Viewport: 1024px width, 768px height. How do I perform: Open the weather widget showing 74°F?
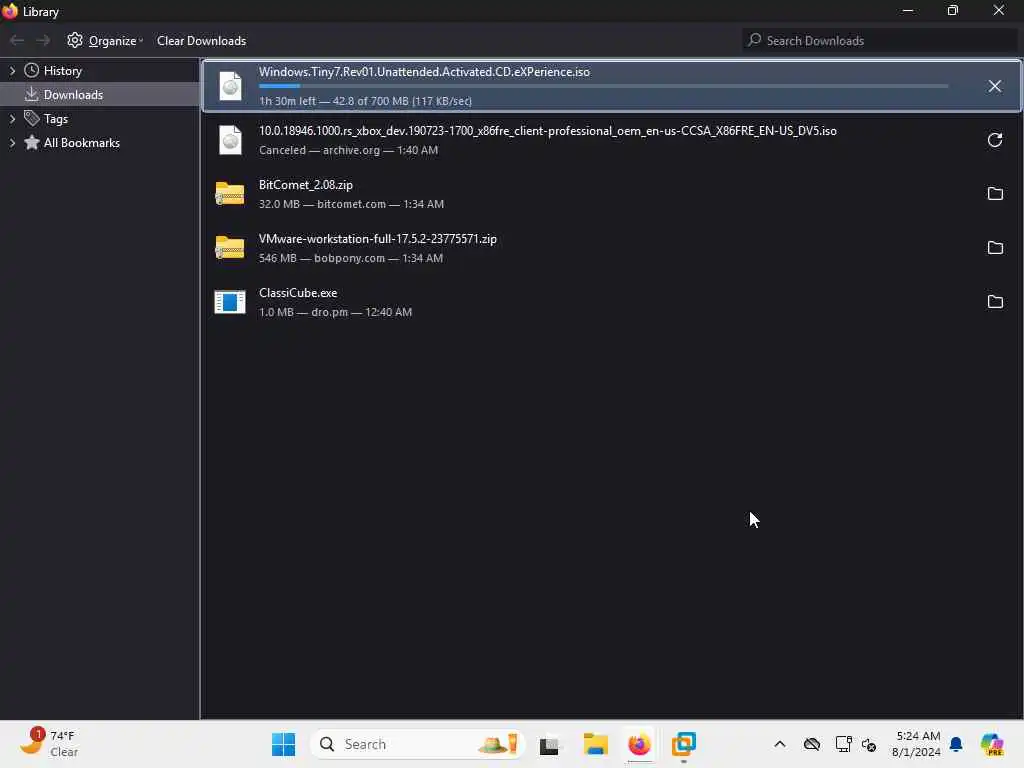[x=49, y=743]
